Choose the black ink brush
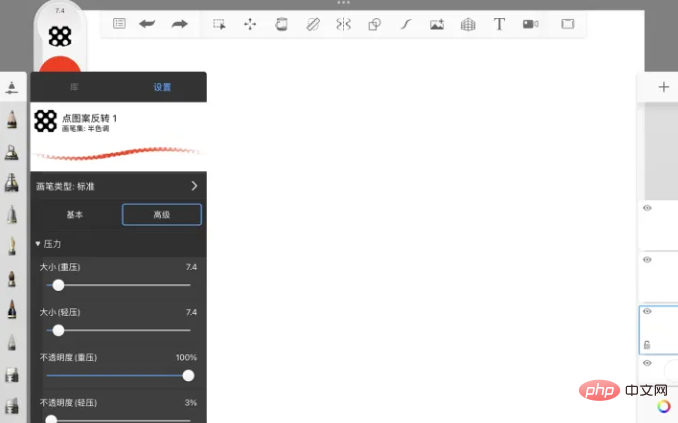 click(x=12, y=309)
